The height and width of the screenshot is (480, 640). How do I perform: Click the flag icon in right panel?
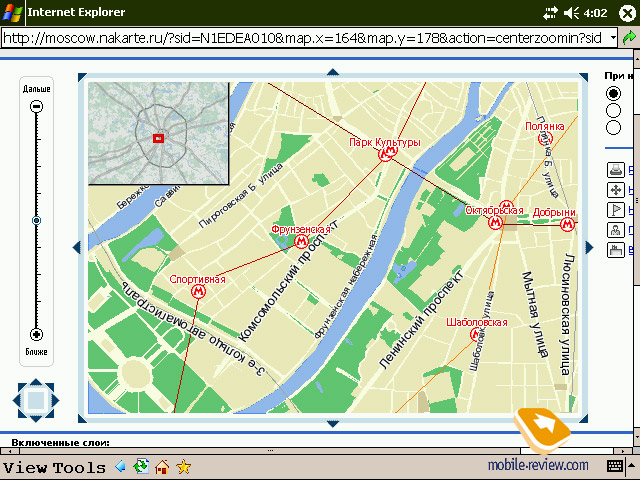(616, 210)
